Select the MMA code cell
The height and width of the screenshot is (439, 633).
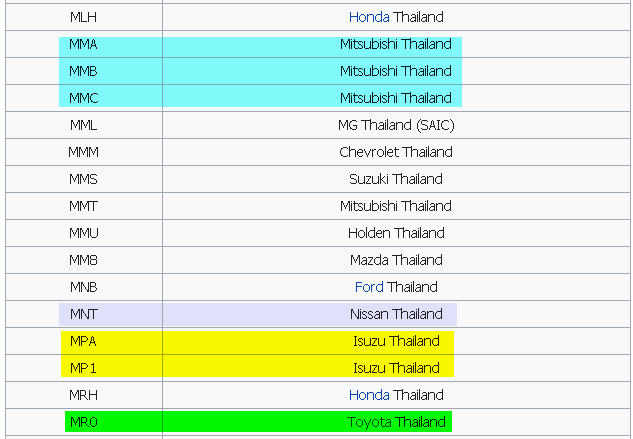point(84,44)
